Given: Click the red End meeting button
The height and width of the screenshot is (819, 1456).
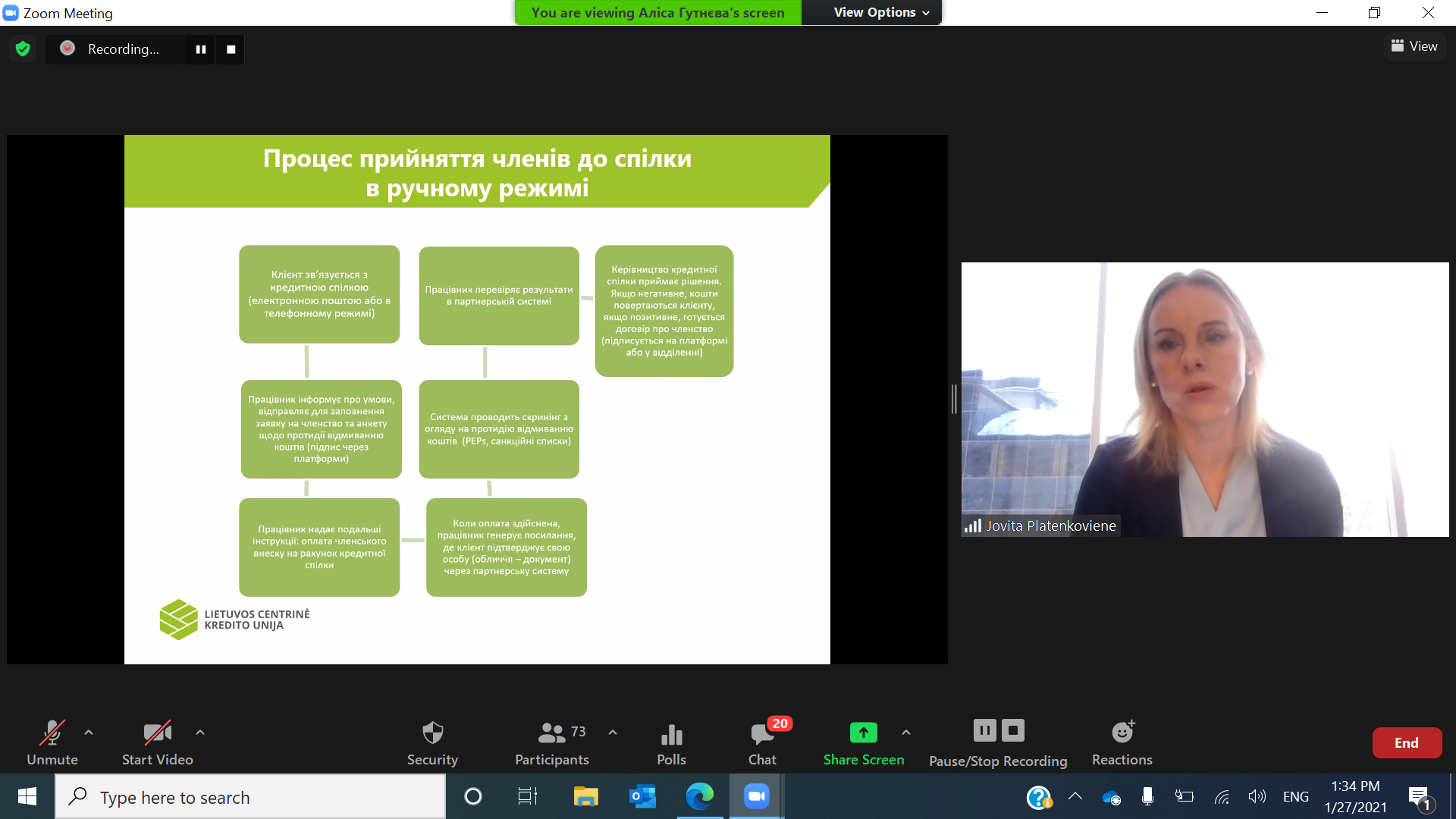Looking at the screenshot, I should 1407,743.
